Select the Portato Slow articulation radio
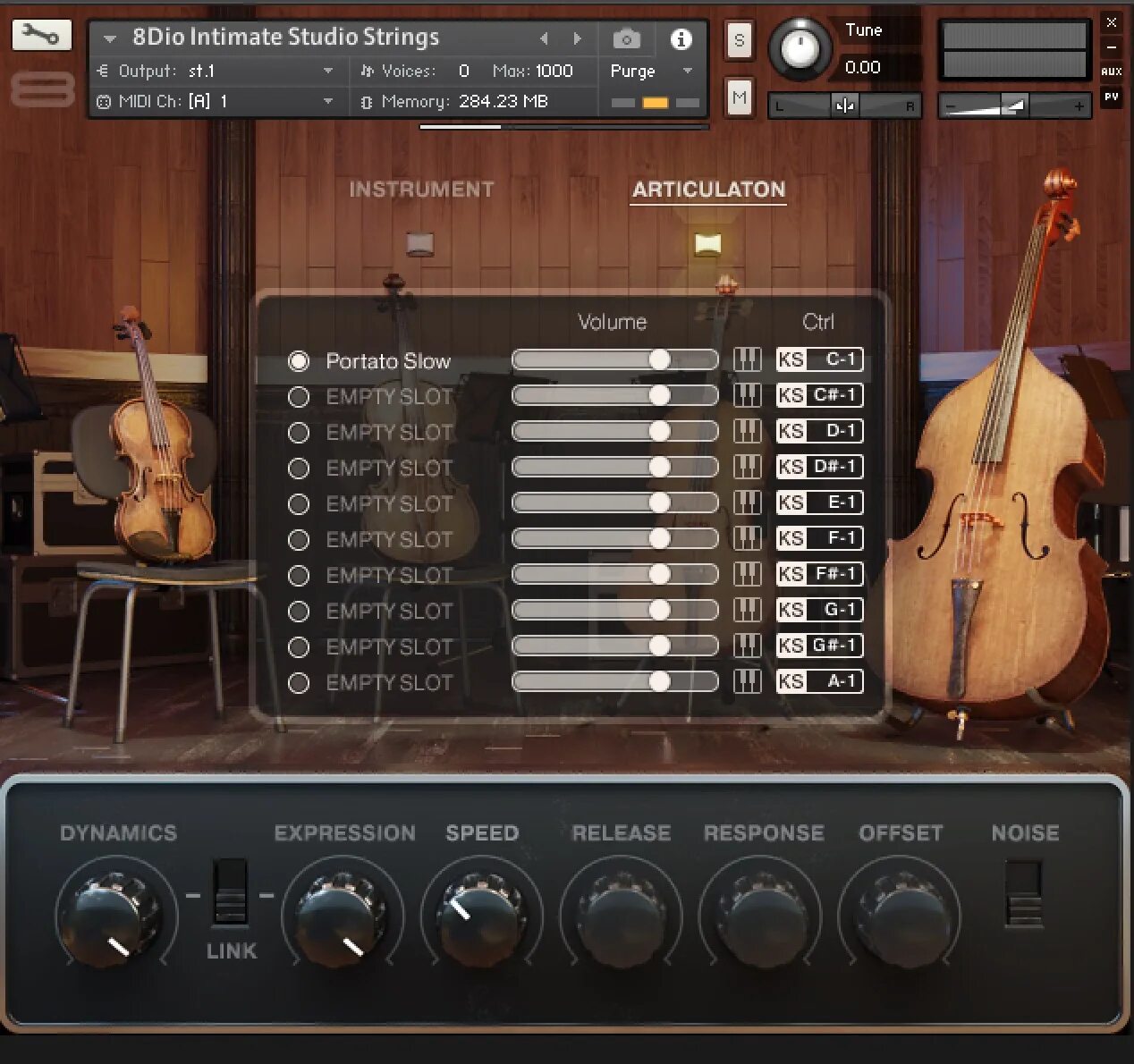This screenshot has height=1064, width=1134. pyautogui.click(x=299, y=361)
